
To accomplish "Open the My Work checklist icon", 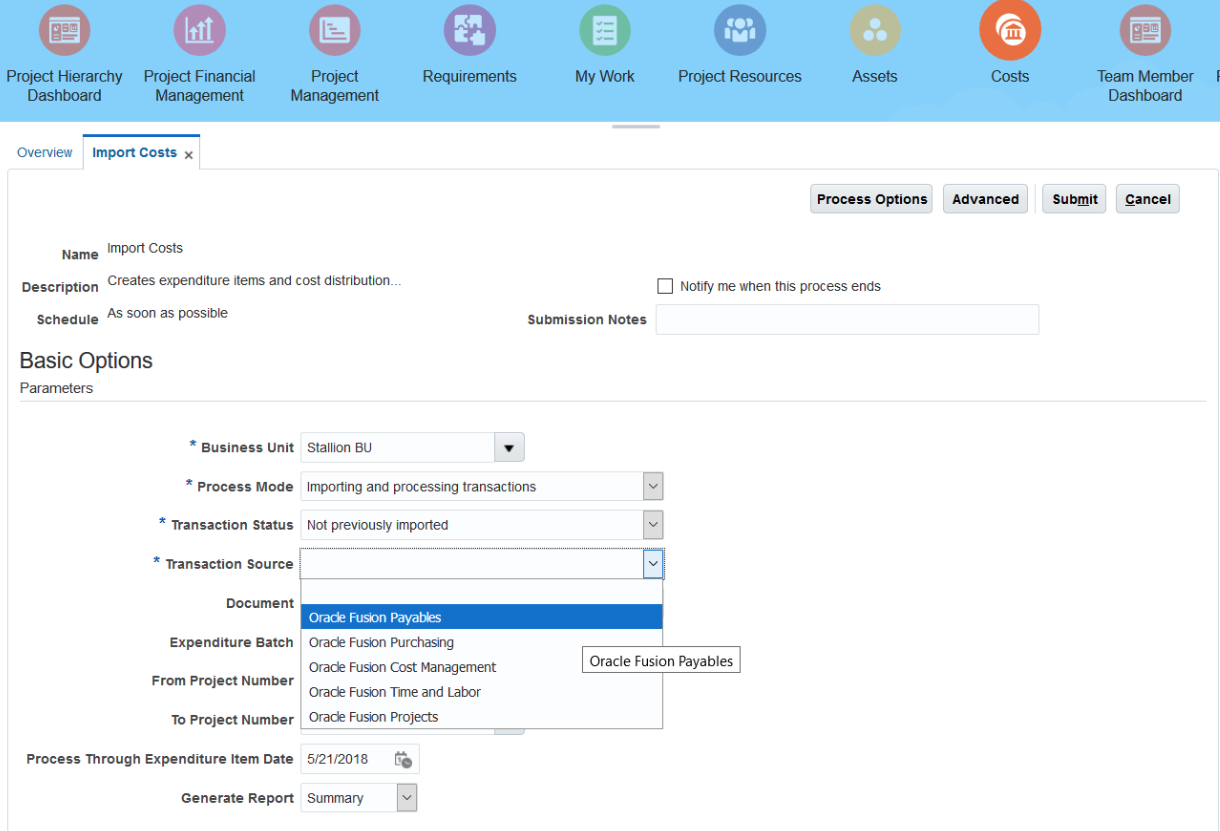I will click(605, 31).
